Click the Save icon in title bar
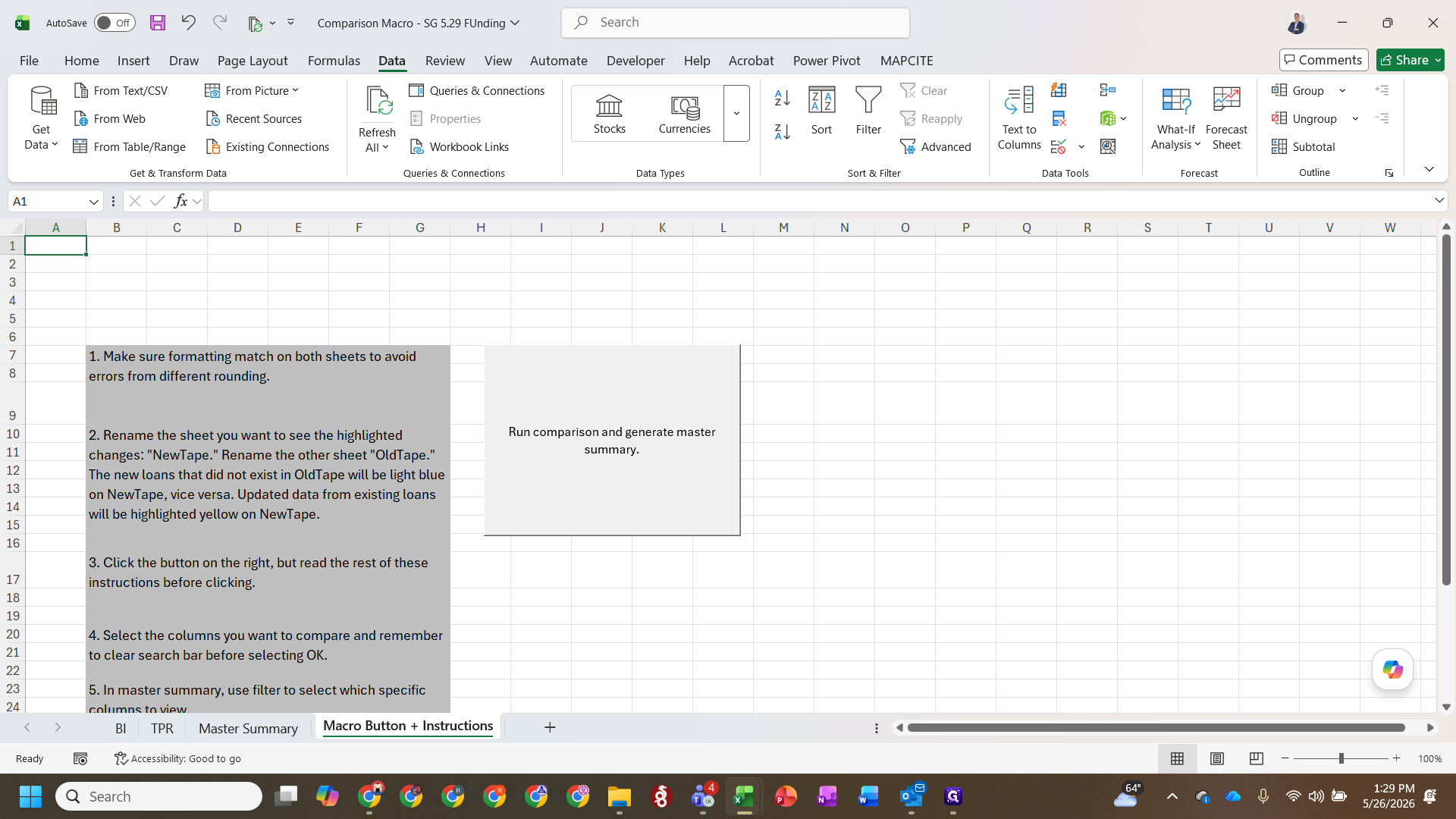 click(x=158, y=23)
